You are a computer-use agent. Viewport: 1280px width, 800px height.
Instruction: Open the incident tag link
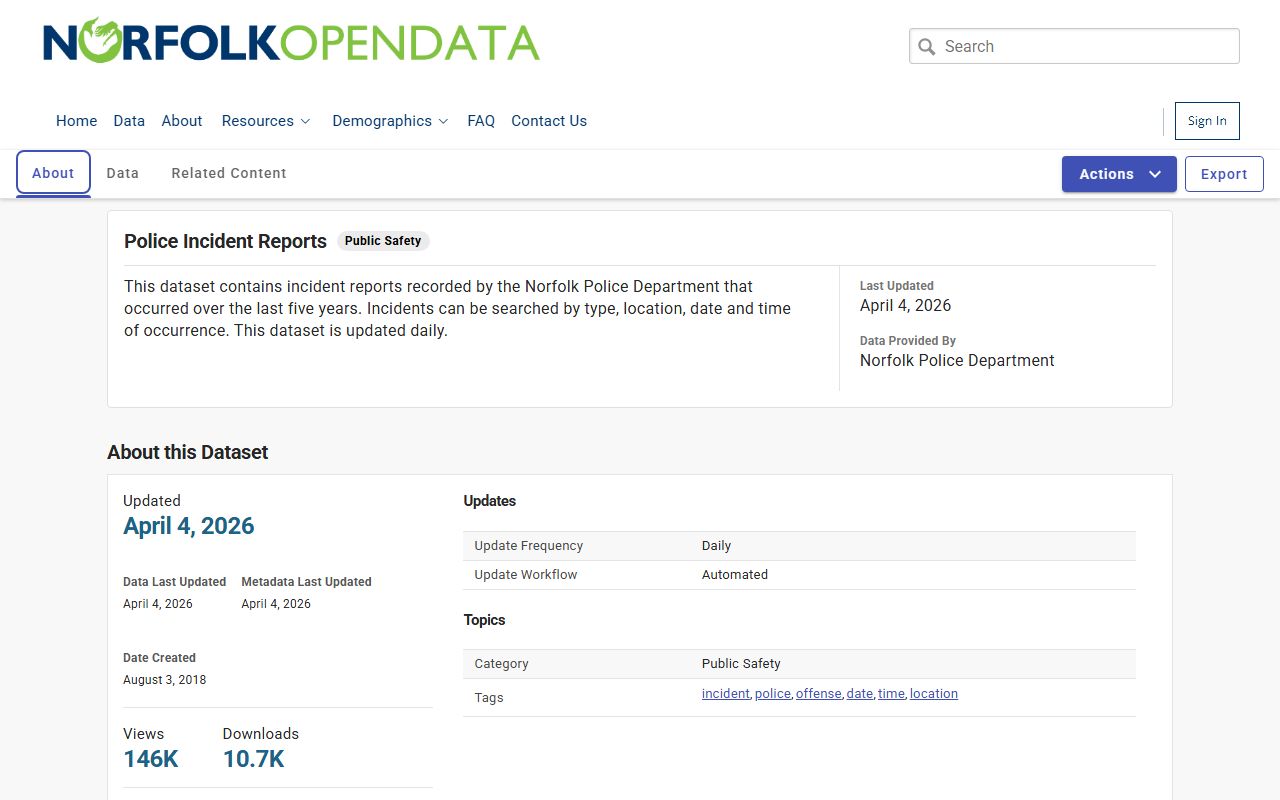725,694
